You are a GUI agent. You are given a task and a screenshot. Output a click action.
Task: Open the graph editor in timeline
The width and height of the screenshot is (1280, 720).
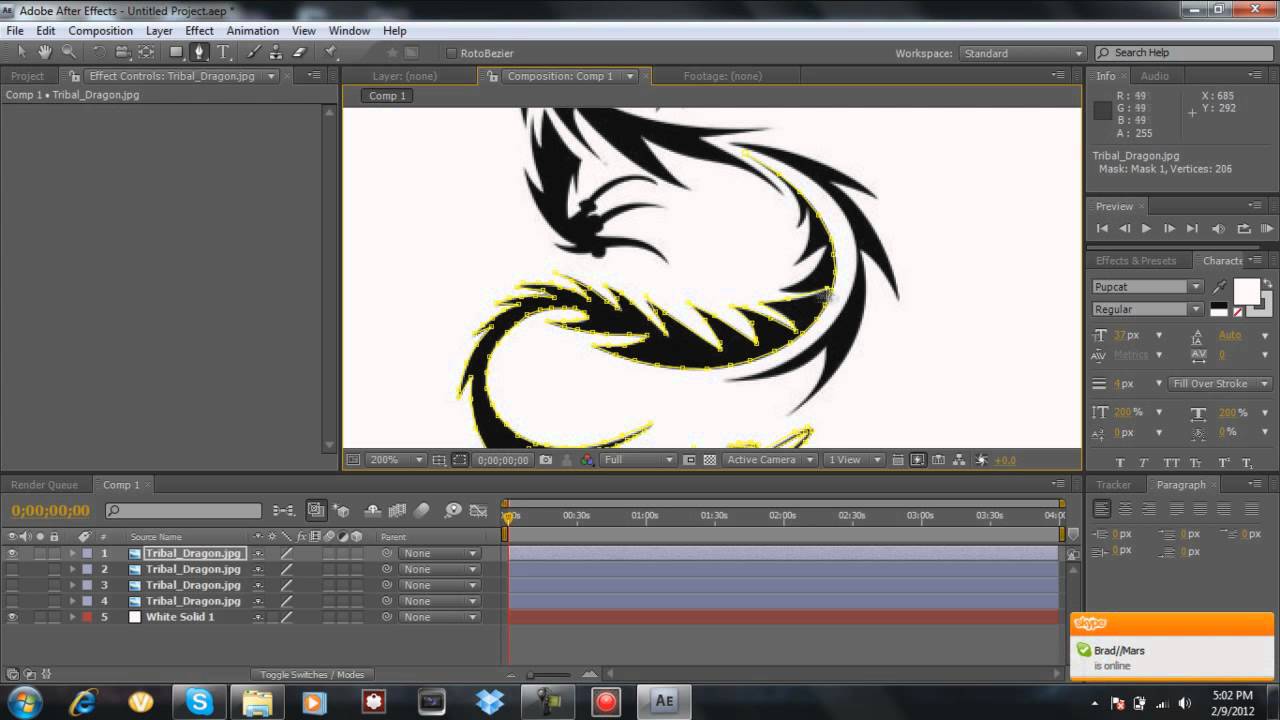click(x=478, y=510)
